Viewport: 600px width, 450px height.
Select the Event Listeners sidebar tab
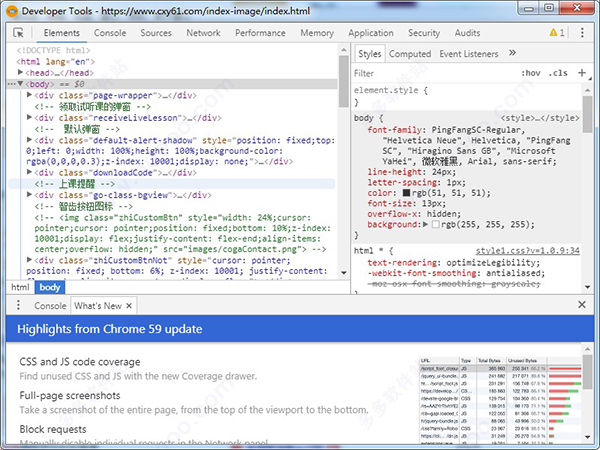[x=469, y=54]
